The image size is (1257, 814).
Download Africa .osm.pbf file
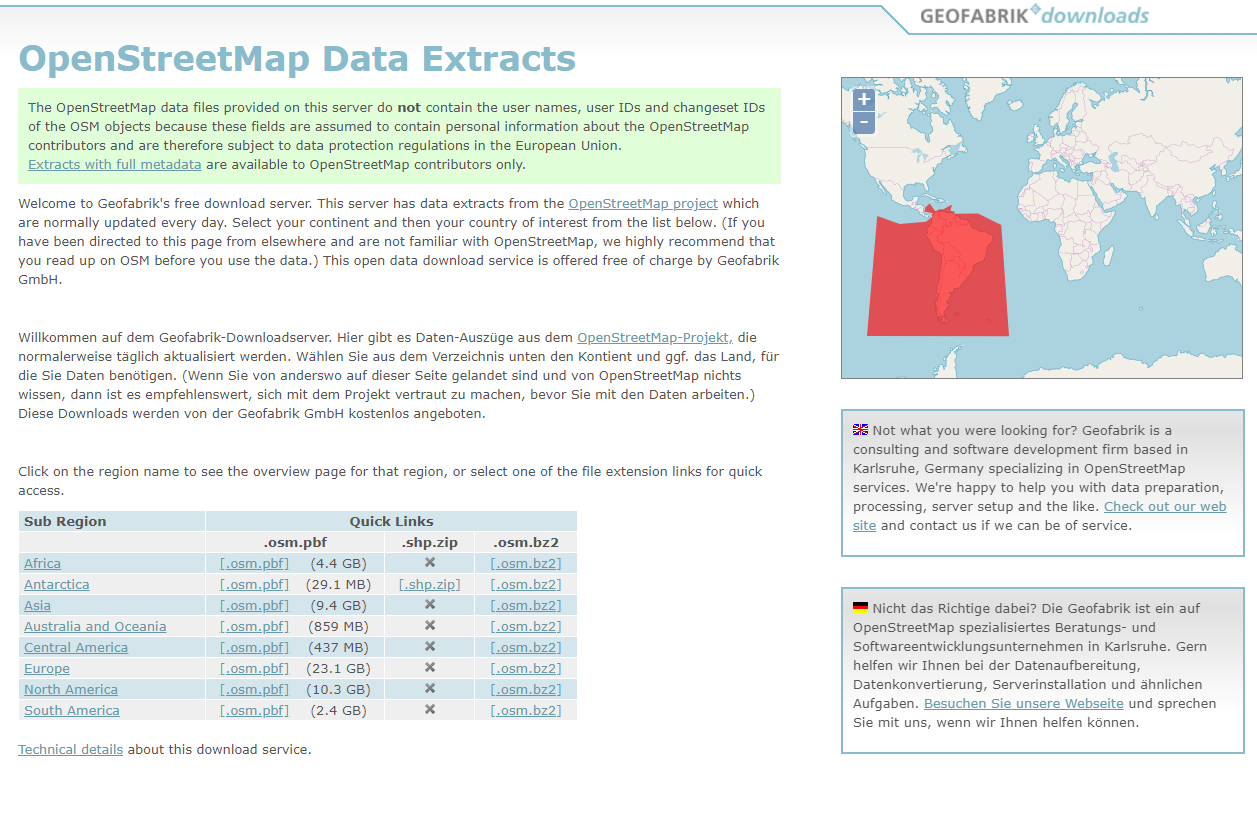coord(254,564)
